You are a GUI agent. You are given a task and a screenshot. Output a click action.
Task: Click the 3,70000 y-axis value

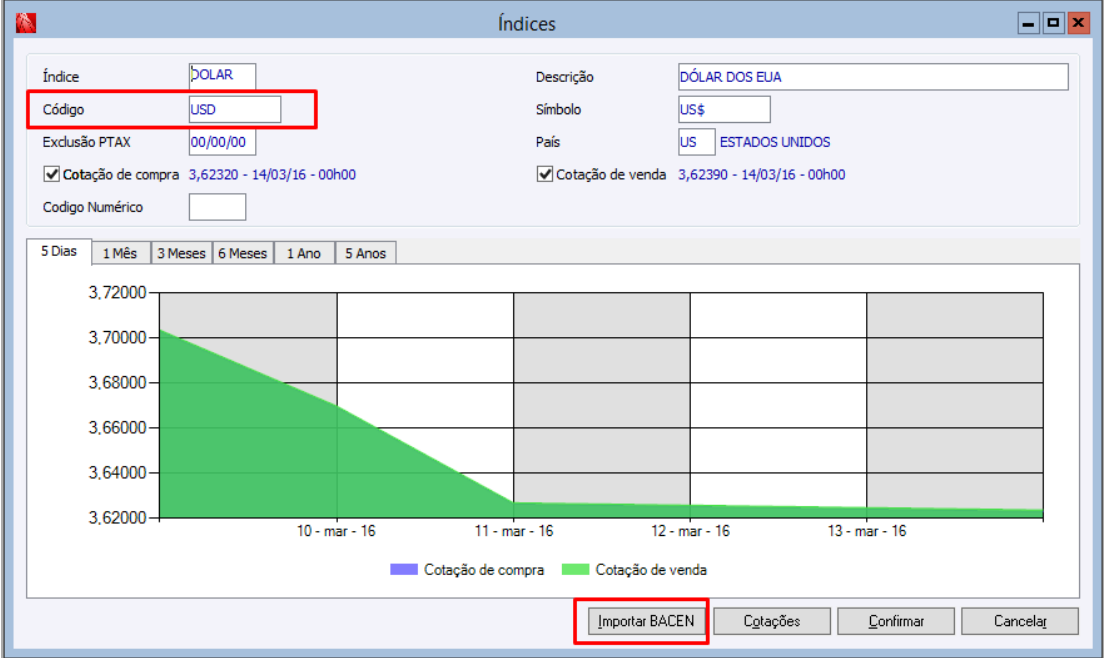point(117,337)
